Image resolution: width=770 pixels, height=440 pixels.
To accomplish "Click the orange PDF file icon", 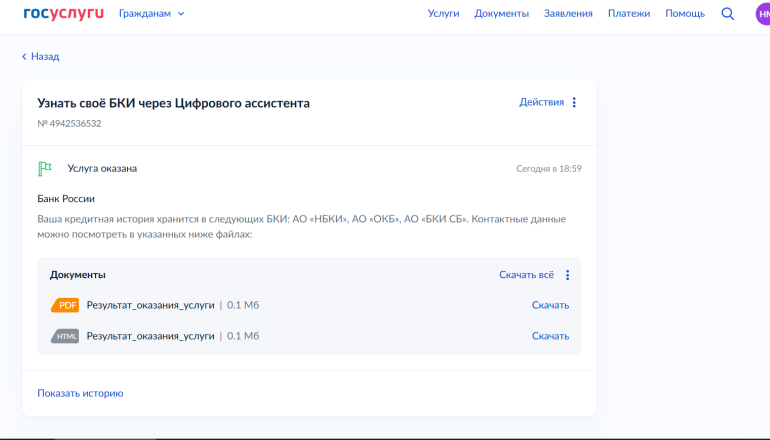I will (65, 306).
